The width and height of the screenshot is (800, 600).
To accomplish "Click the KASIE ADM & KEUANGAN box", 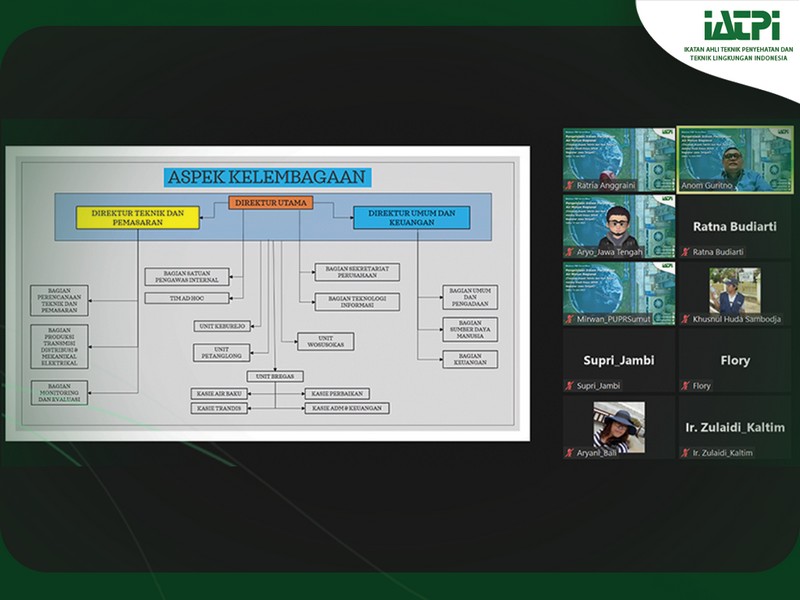I will pyautogui.click(x=347, y=408).
